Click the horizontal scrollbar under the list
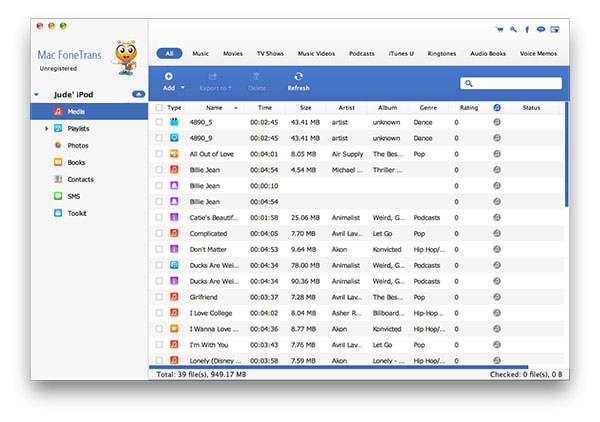This screenshot has height=422, width=600. tap(338, 367)
